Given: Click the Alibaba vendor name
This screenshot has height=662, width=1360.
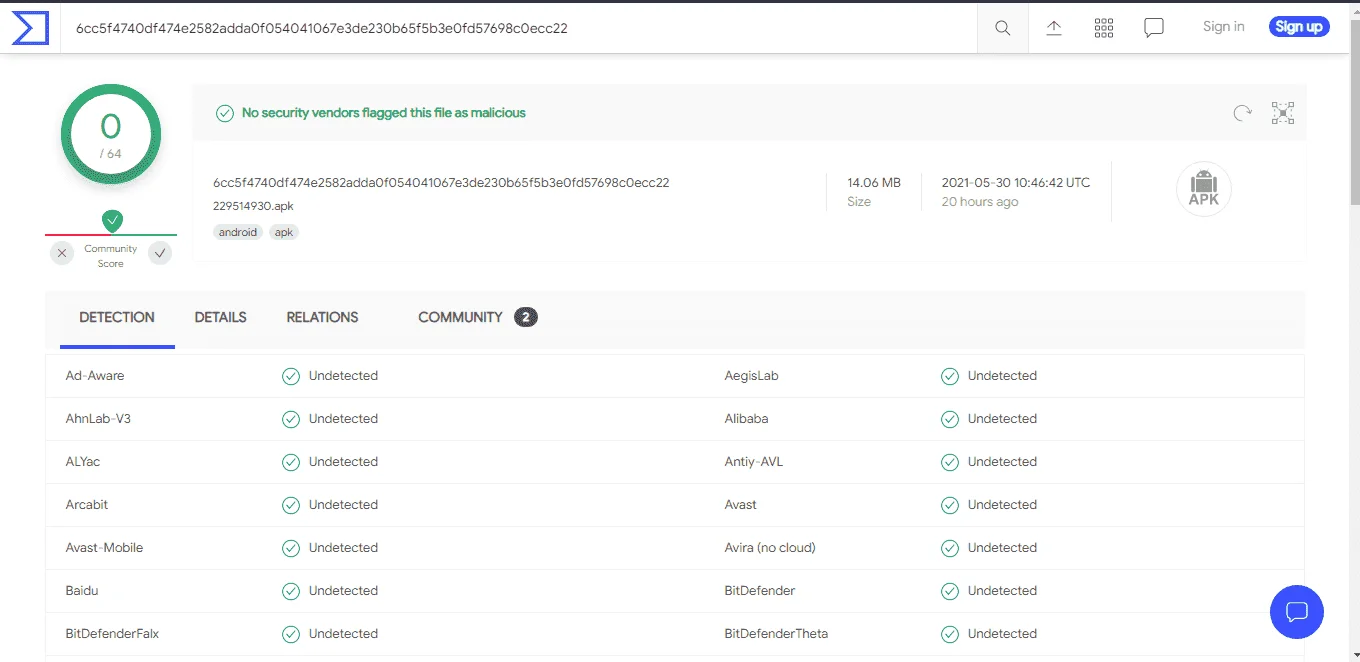Looking at the screenshot, I should click(x=746, y=419).
